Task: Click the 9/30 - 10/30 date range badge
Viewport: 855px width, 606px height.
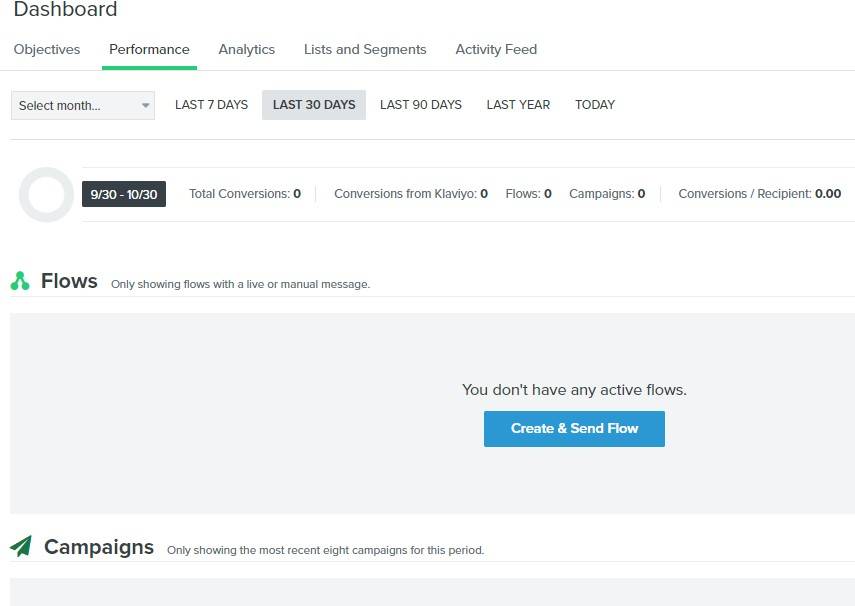Action: coord(124,194)
